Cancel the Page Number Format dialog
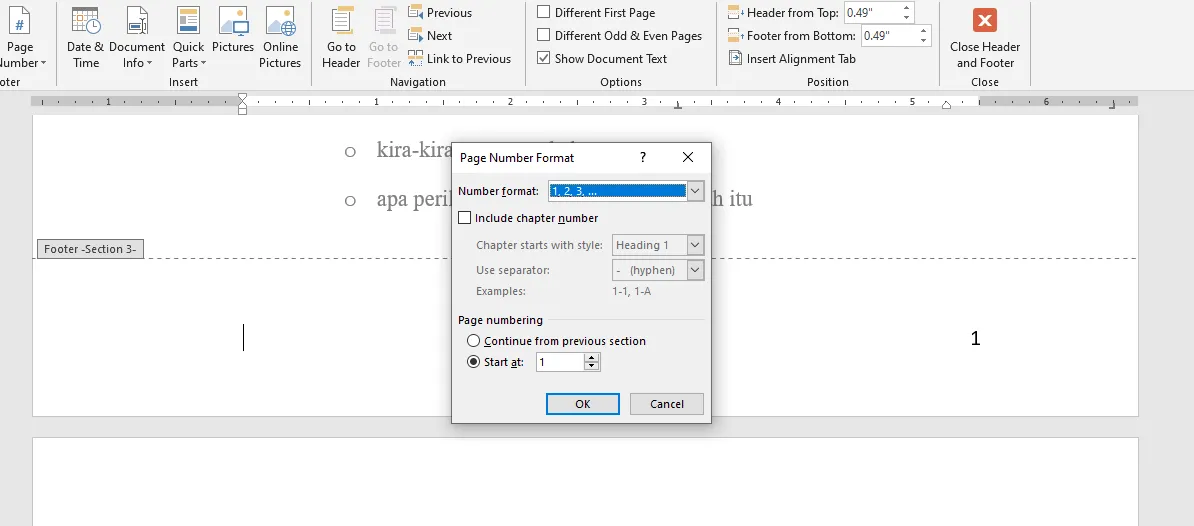 point(666,404)
